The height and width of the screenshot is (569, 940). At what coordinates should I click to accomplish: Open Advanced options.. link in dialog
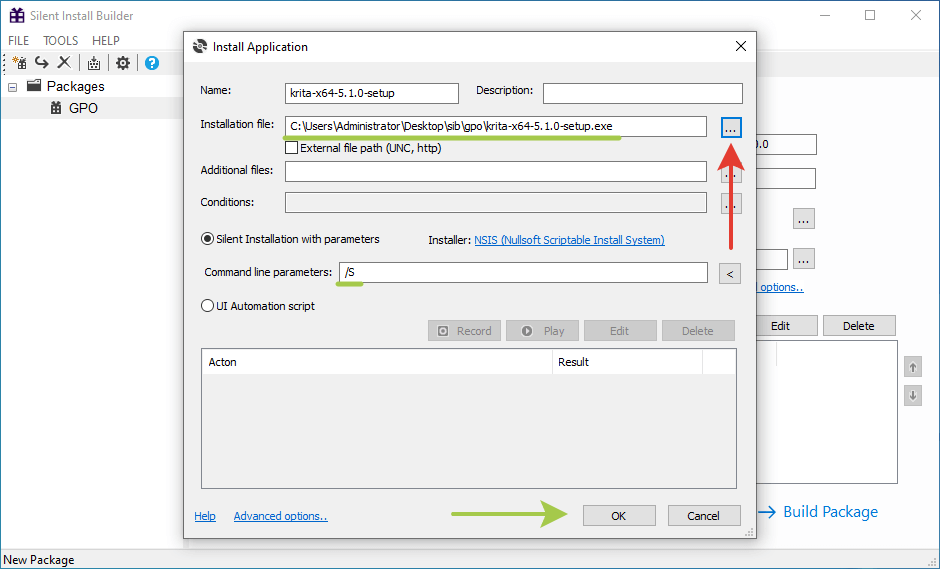coord(281,516)
